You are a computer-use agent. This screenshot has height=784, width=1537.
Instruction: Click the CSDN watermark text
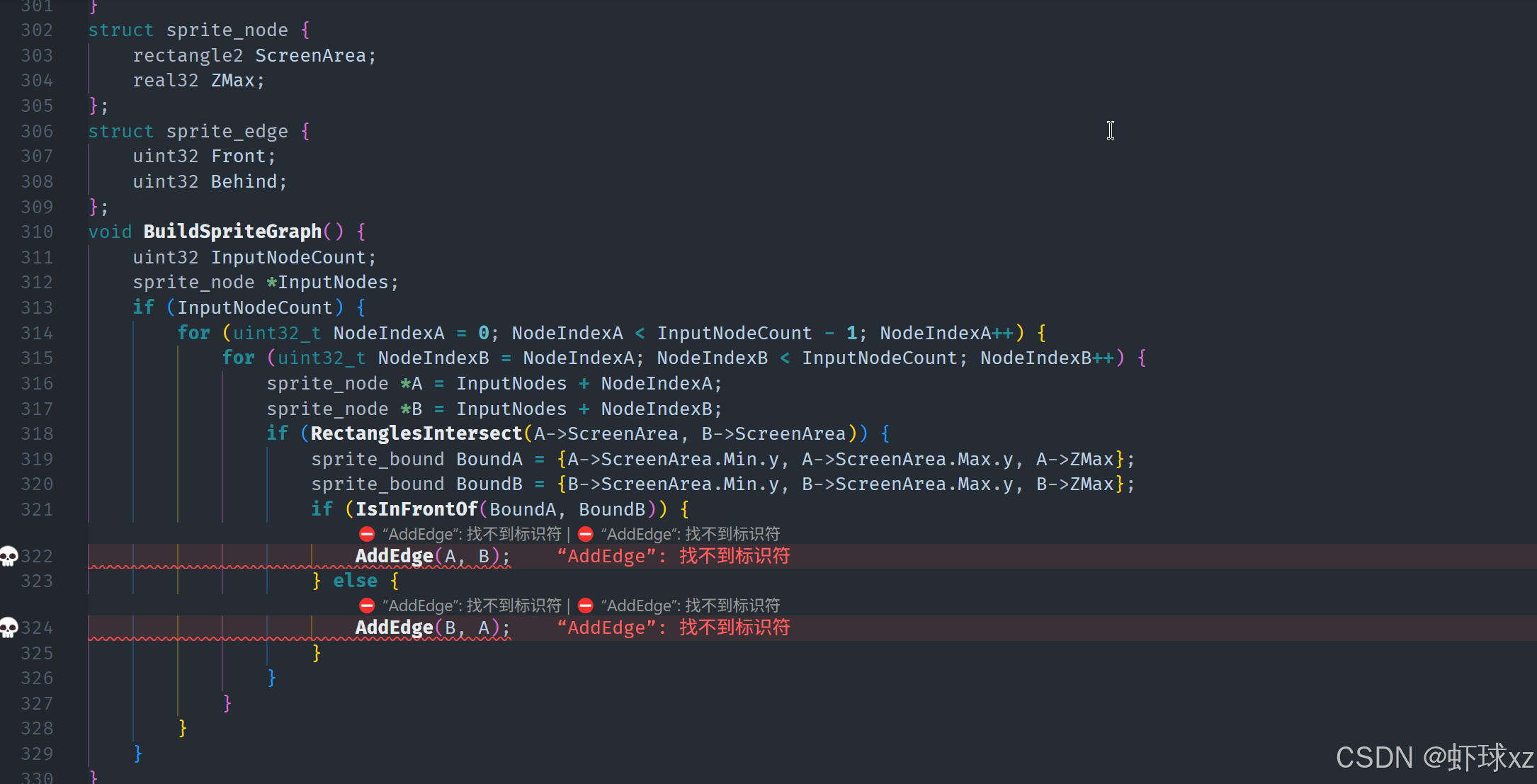[1434, 757]
